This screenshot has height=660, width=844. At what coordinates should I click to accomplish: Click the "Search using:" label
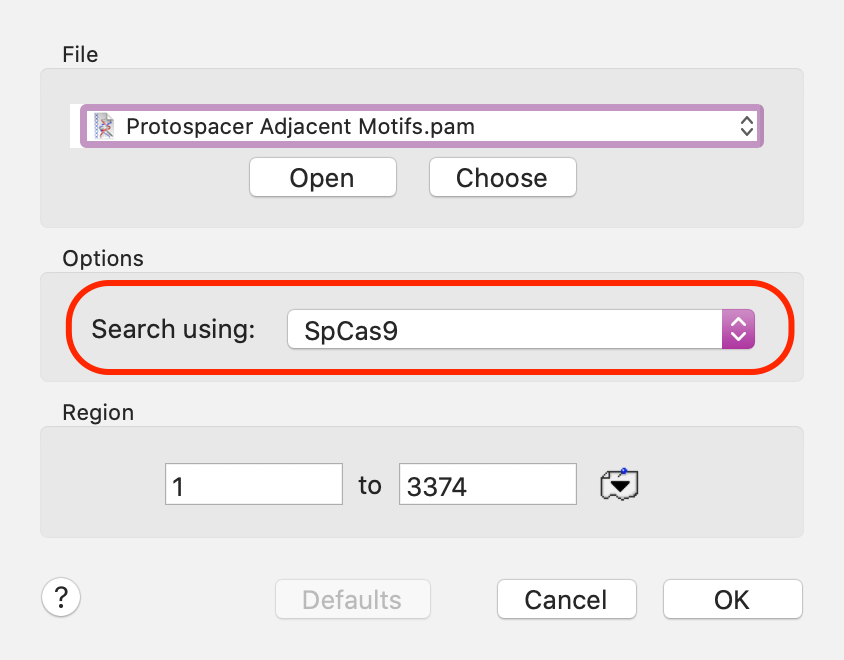pyautogui.click(x=173, y=329)
